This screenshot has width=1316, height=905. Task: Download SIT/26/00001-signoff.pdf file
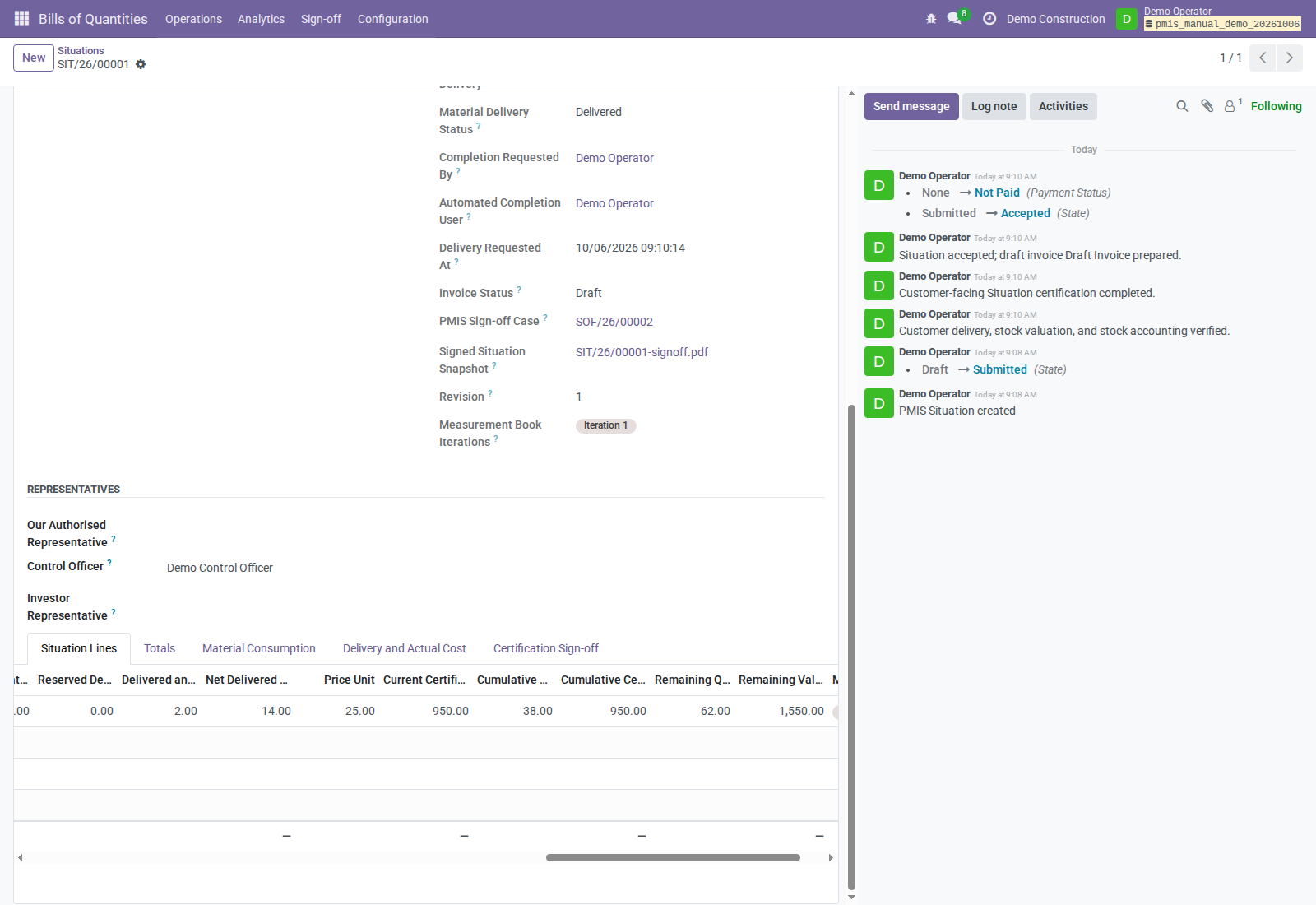click(x=642, y=352)
